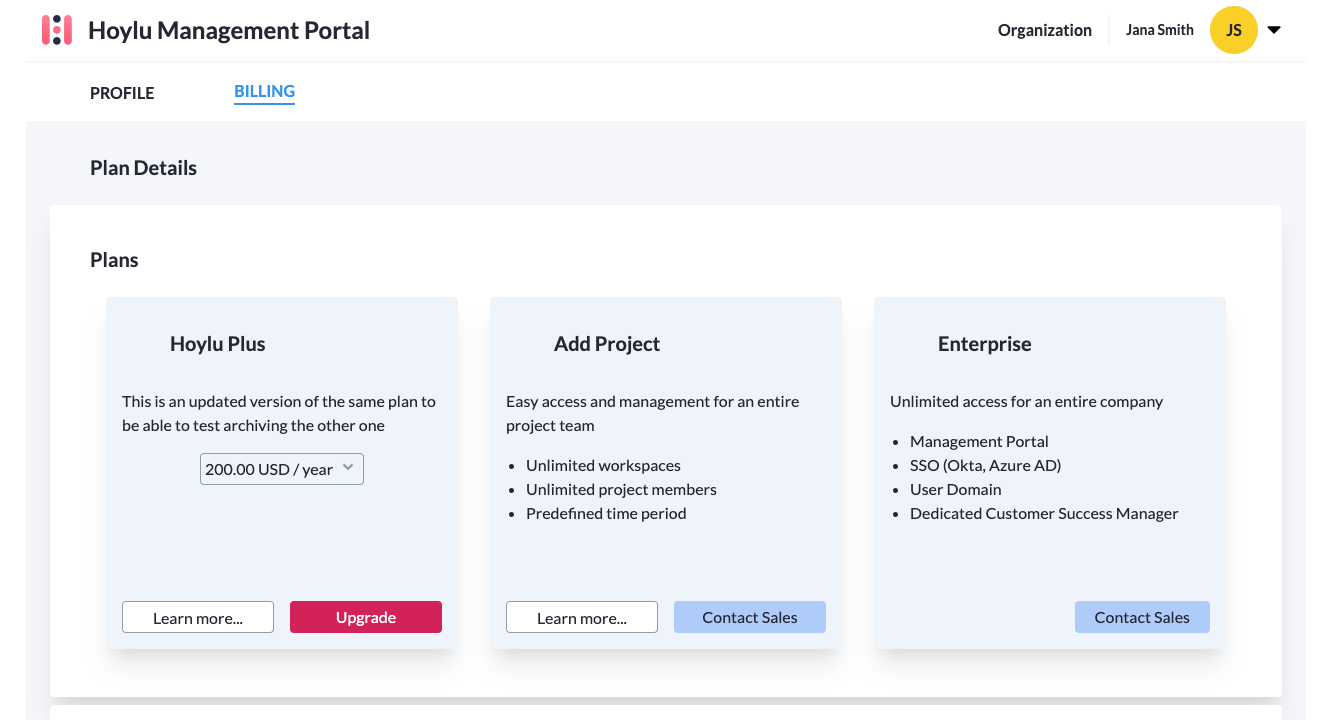Click Learn more on Add Project
The width and height of the screenshot is (1333, 720).
[582, 618]
